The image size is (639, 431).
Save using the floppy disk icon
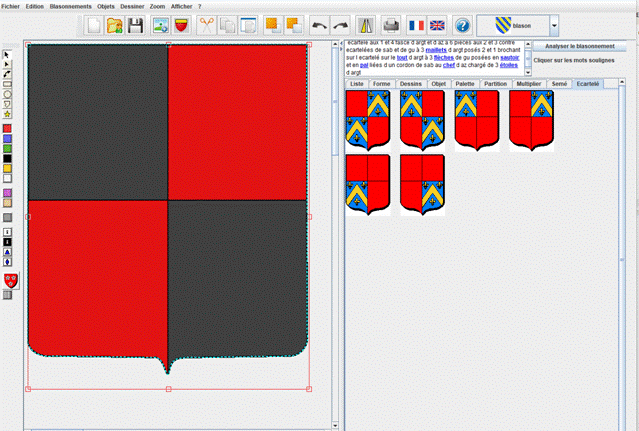pos(135,25)
